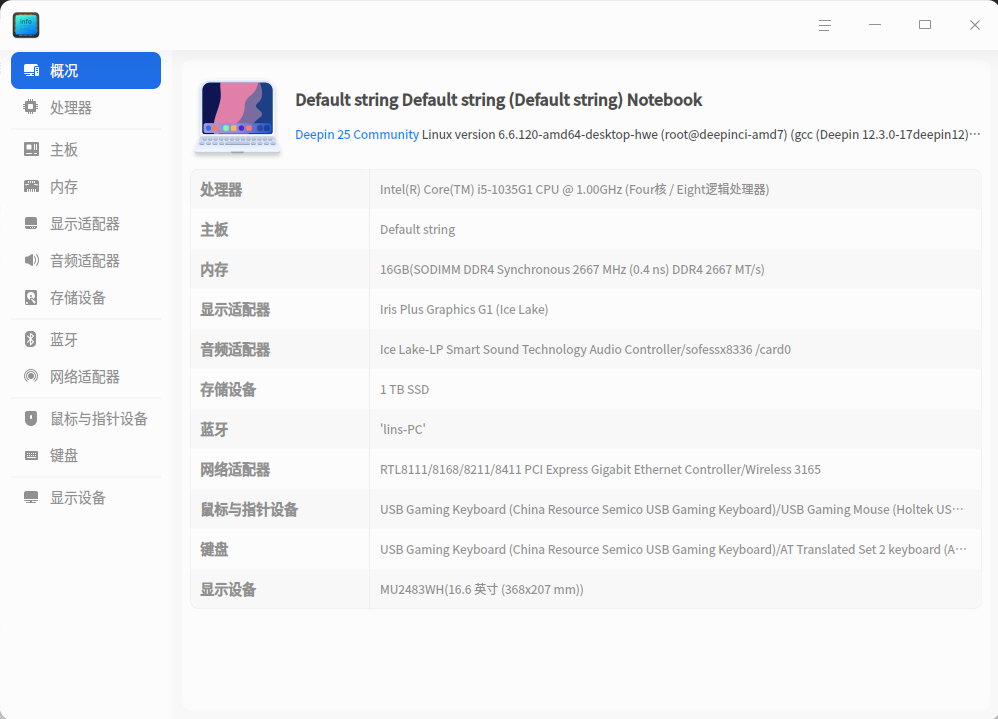998x719 pixels.
Task: Select 鼠标与指针设备 sidebar entry
Action: click(x=86, y=418)
